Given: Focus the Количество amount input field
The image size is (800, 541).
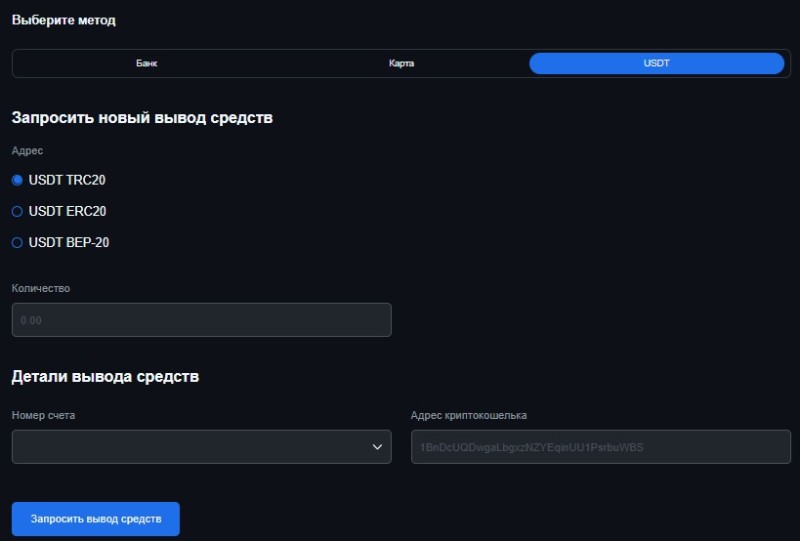Looking at the screenshot, I should (x=201, y=320).
